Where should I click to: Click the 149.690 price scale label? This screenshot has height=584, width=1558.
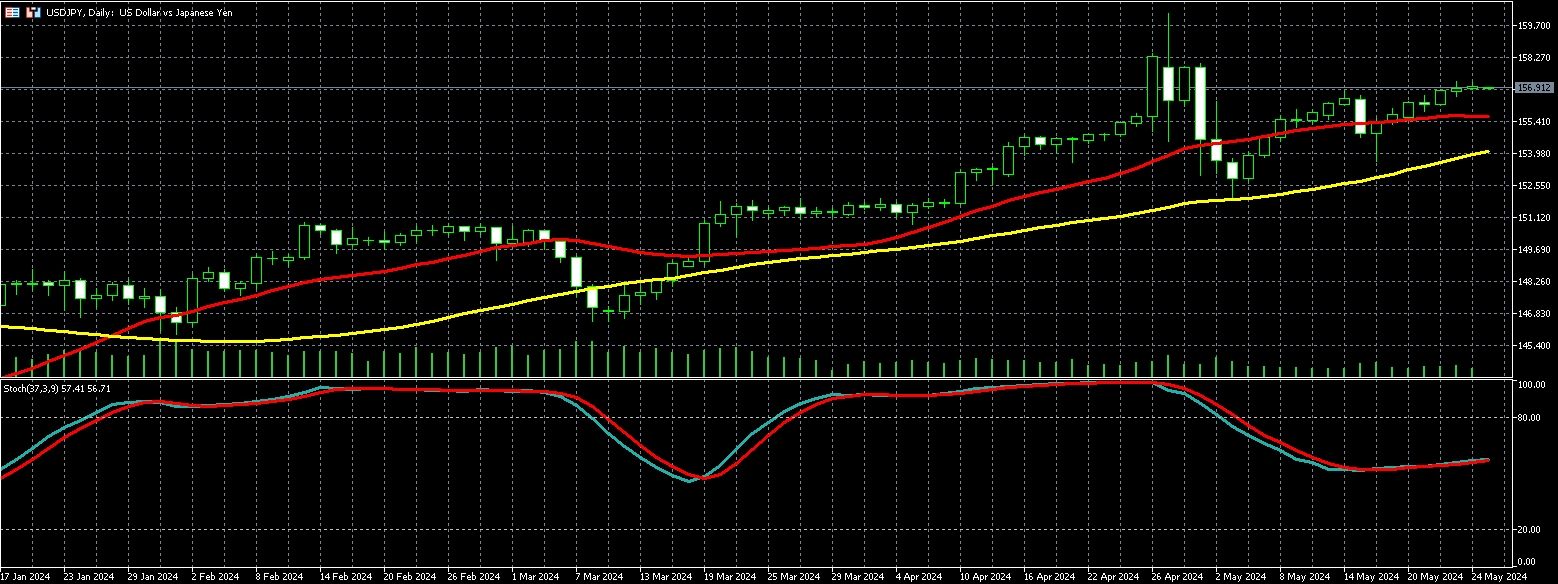coord(1534,249)
